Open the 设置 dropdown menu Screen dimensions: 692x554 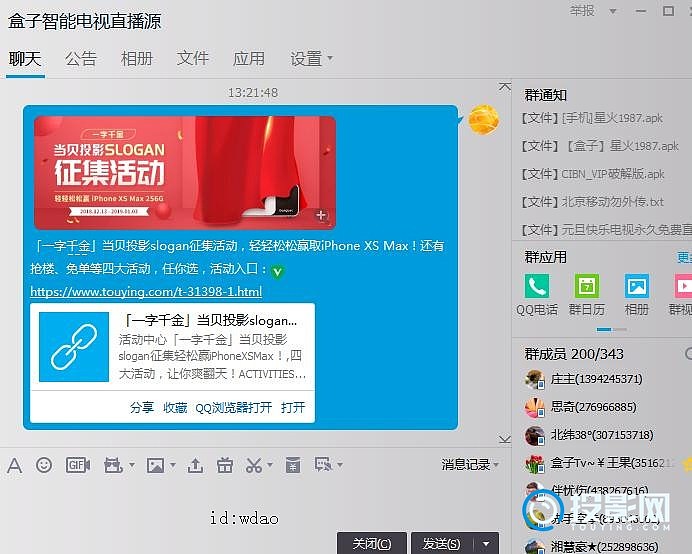[311, 59]
